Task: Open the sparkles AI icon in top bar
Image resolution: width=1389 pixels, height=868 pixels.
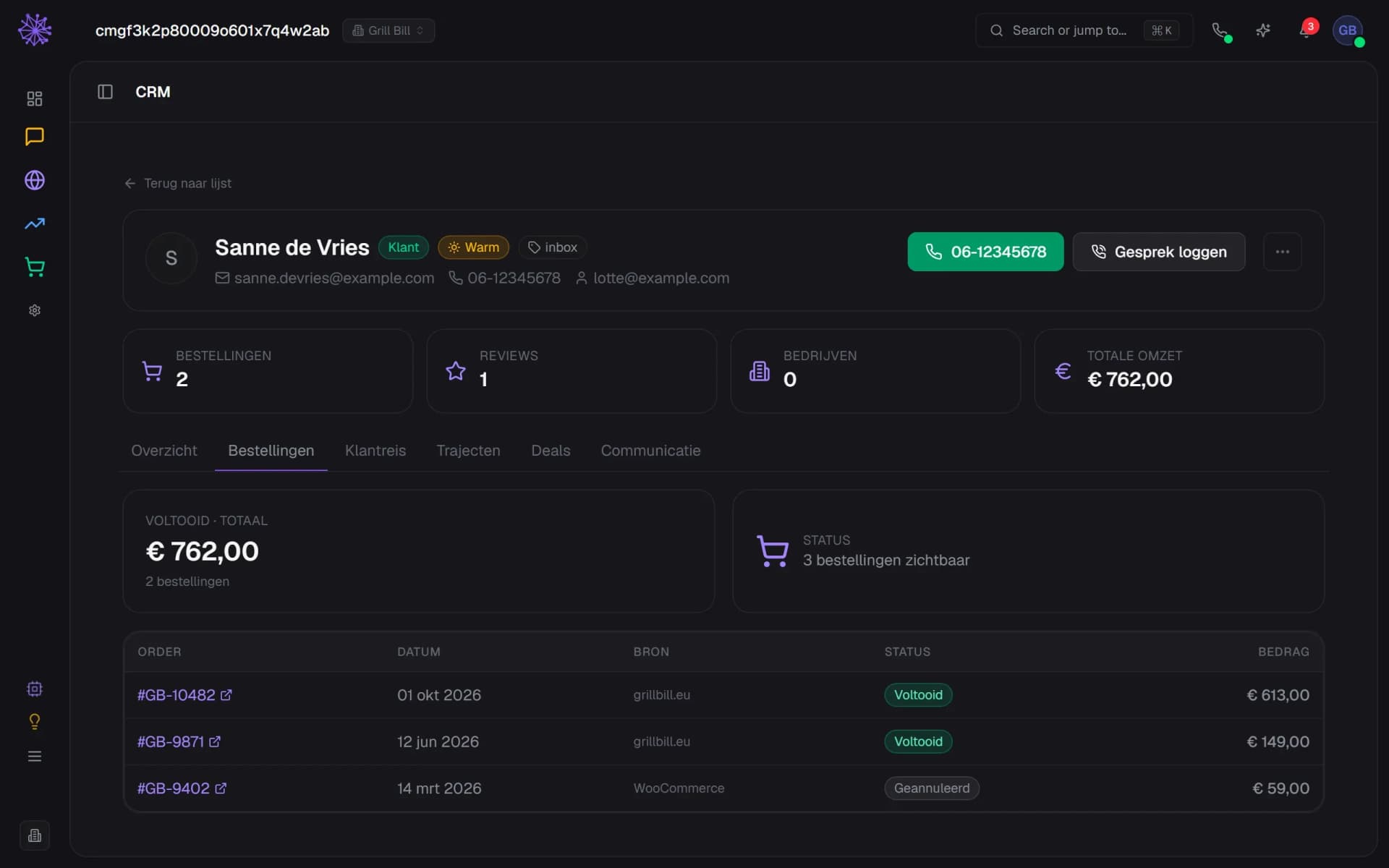Action: 1263,30
